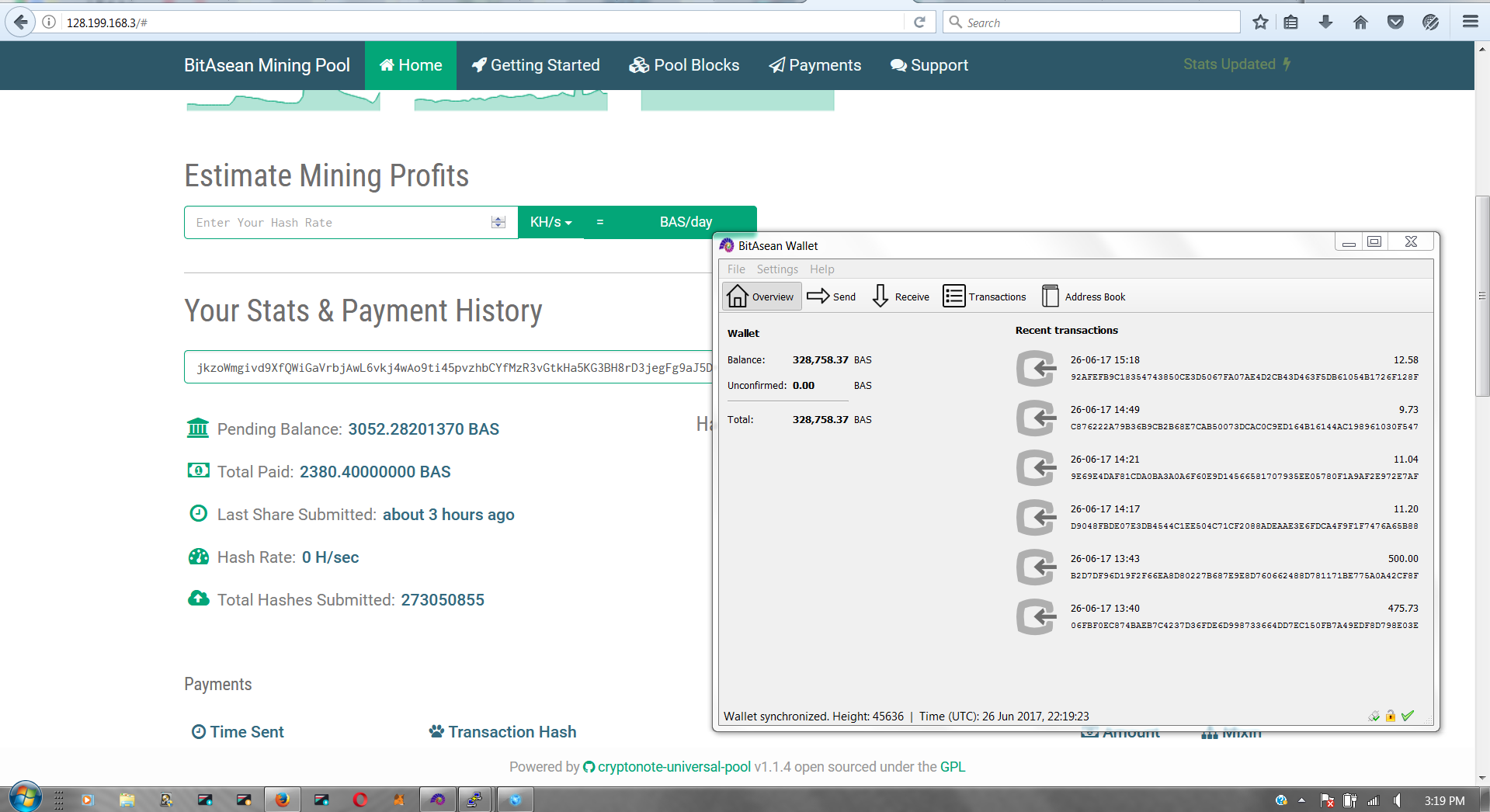Screen dimensions: 1490x812
Task: Click the Total Paid money icon
Action: (198, 470)
